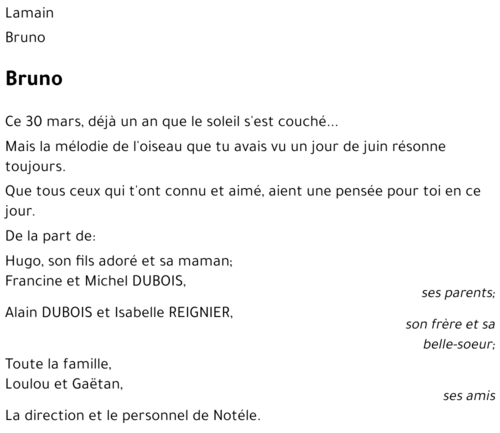500x433 pixels.
Task: Click the line 'Hugo, son fils adoré'
Action: pyautogui.click(x=119, y=261)
